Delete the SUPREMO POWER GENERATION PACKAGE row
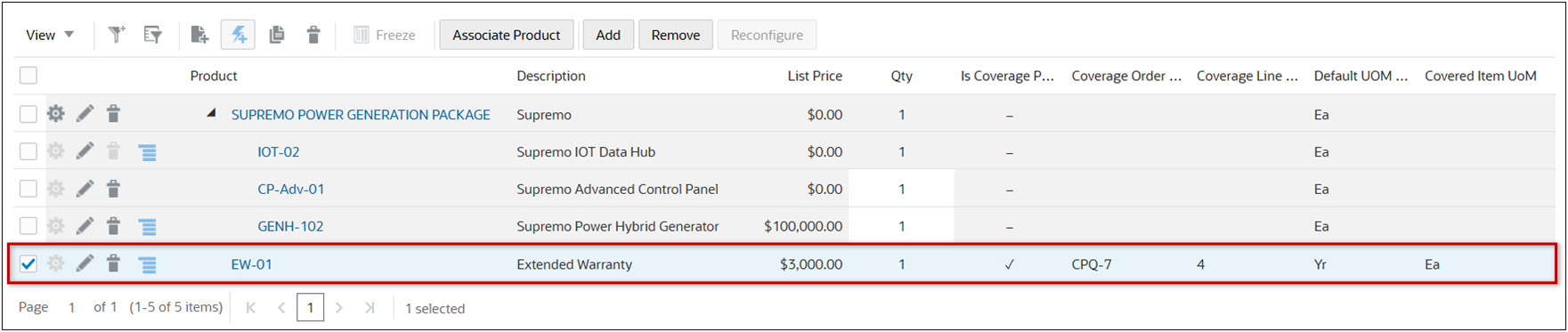This screenshot has height=332, width=1568. (113, 114)
